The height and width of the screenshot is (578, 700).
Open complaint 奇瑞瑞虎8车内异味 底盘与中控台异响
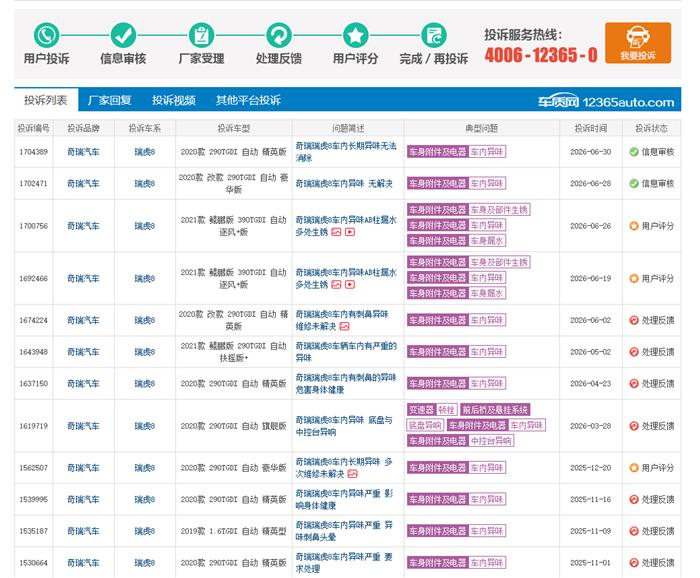tap(344, 426)
